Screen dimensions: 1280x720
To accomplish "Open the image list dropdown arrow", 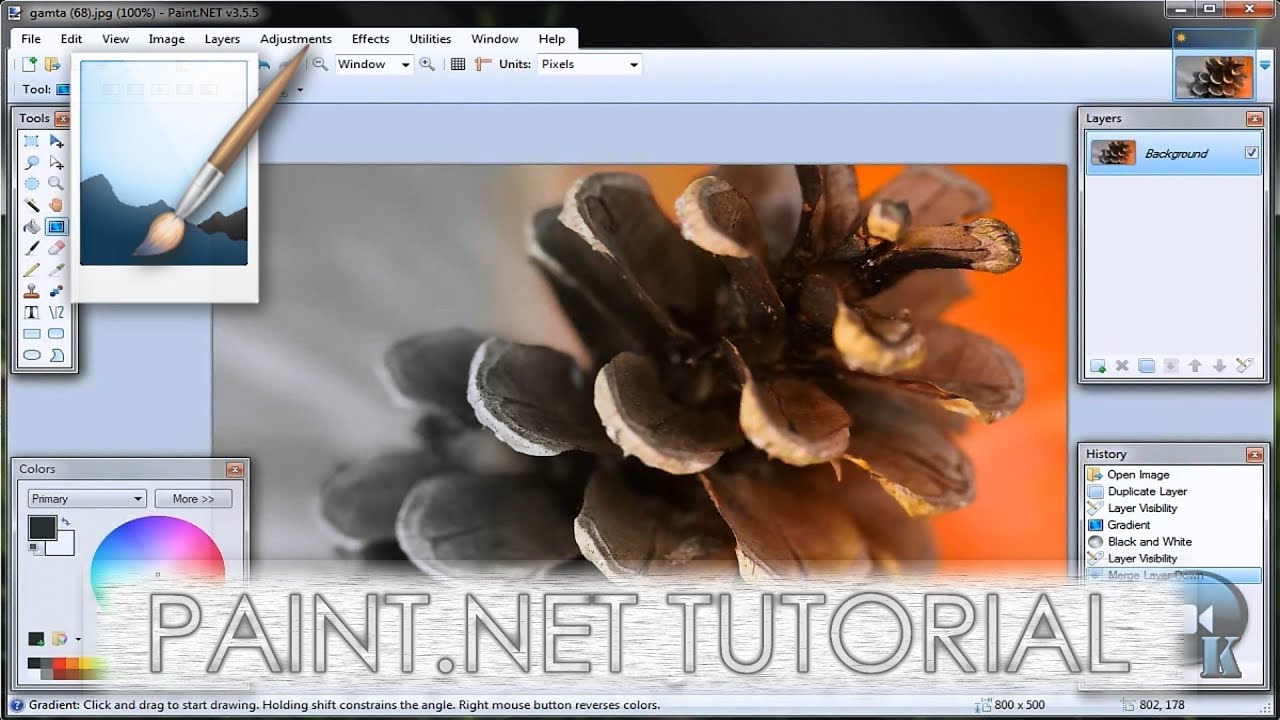I will pyautogui.click(x=1265, y=65).
